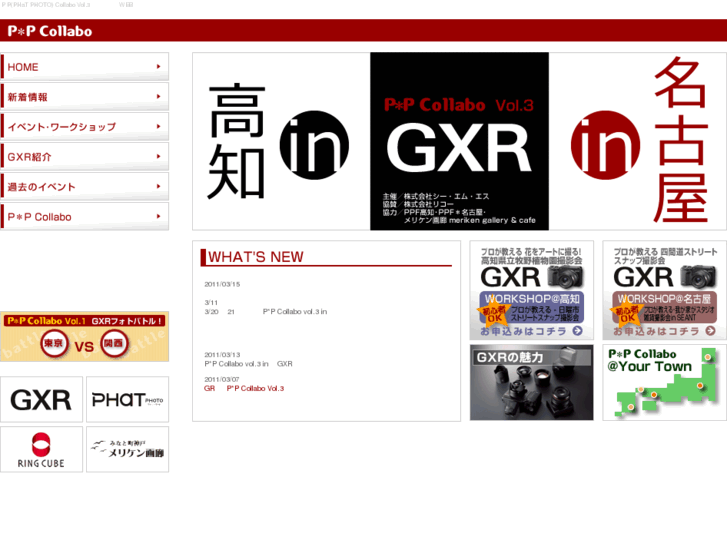Viewport: 727px width, 545px height.
Task: Open the 過去のイベント menu item
Action: (84, 186)
